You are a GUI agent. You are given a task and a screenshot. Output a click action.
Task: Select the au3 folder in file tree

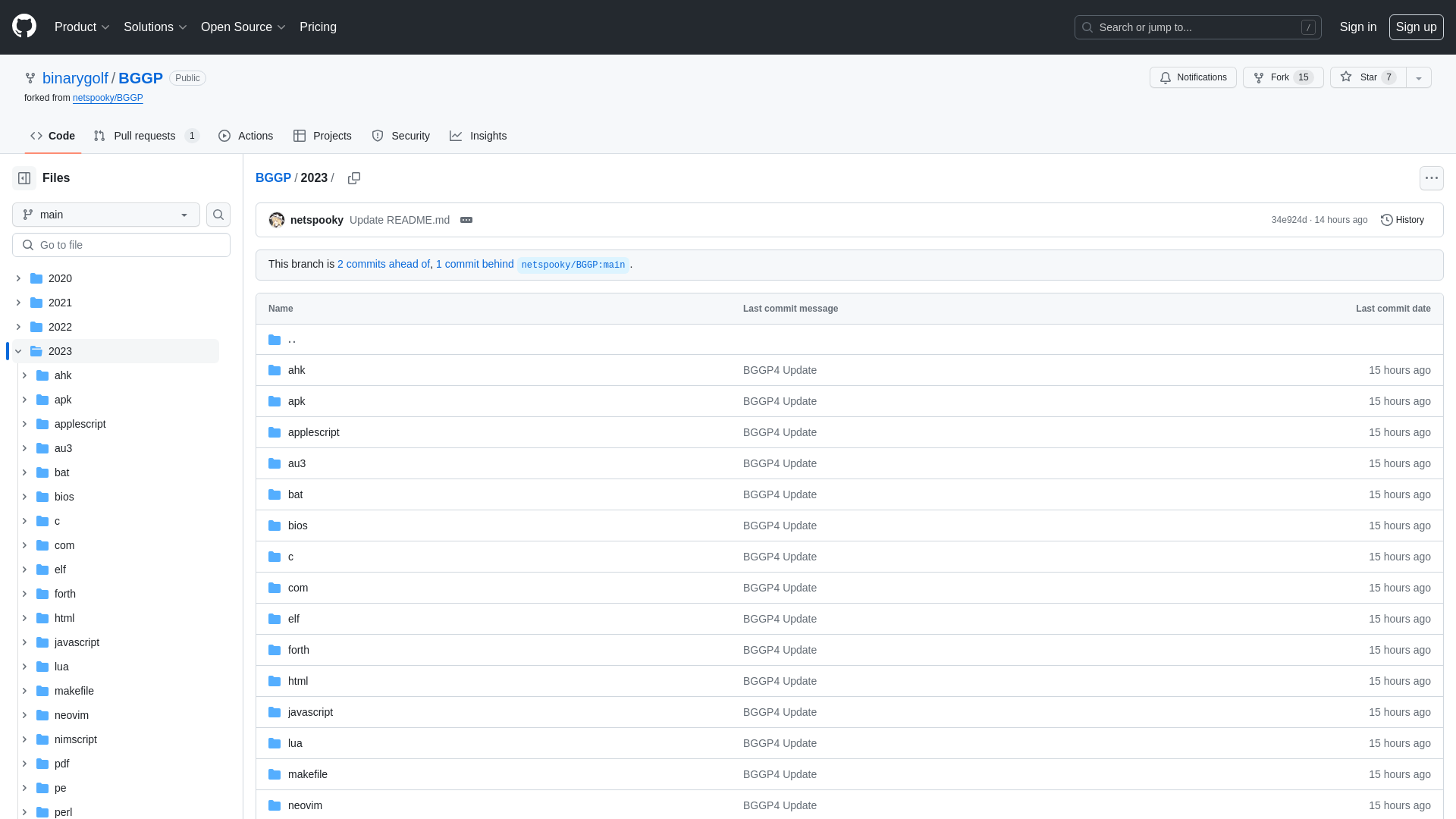click(x=63, y=448)
